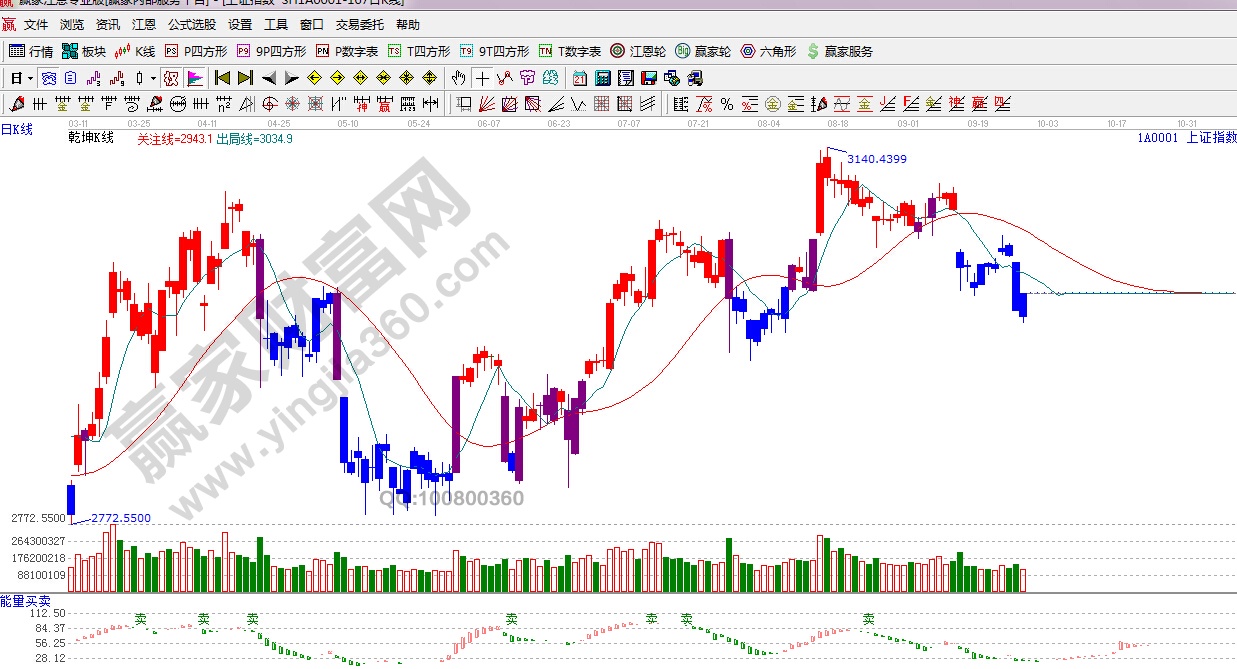Expand the 日 period dropdown arrow
The width and height of the screenshot is (1237, 669).
(31, 78)
